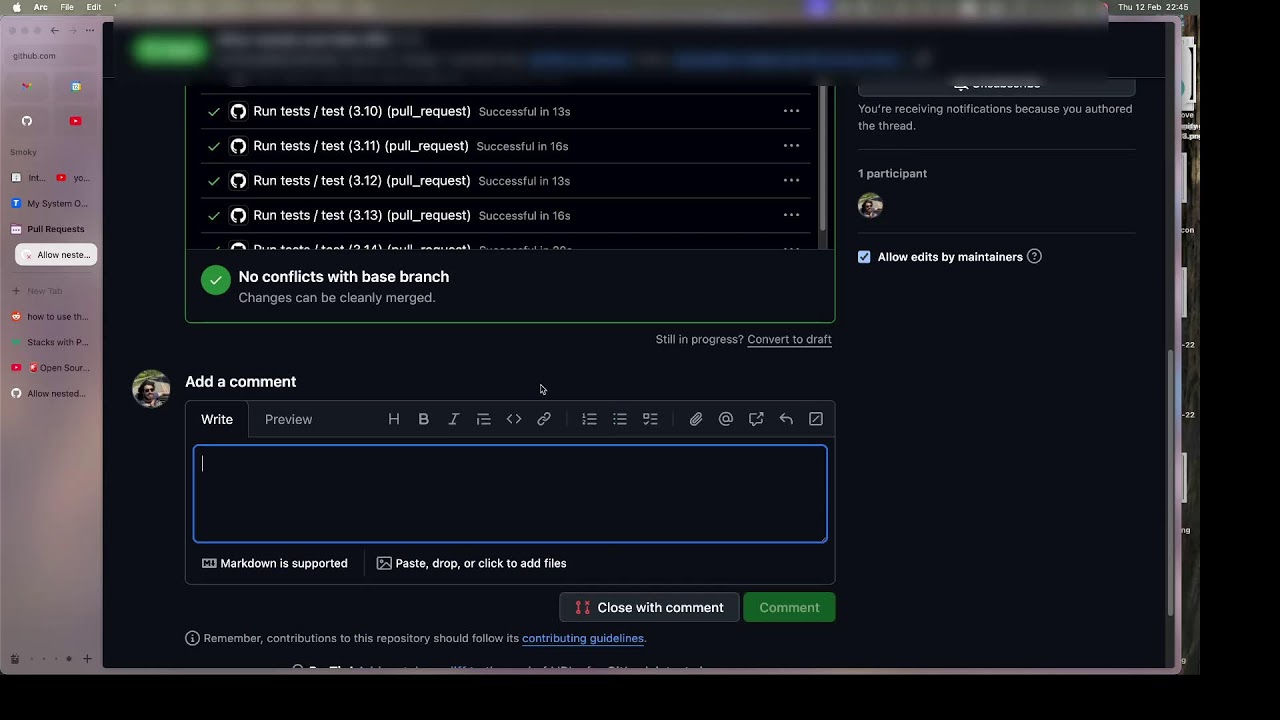
Task: Open slash commands icon in toolbar
Action: click(x=816, y=419)
